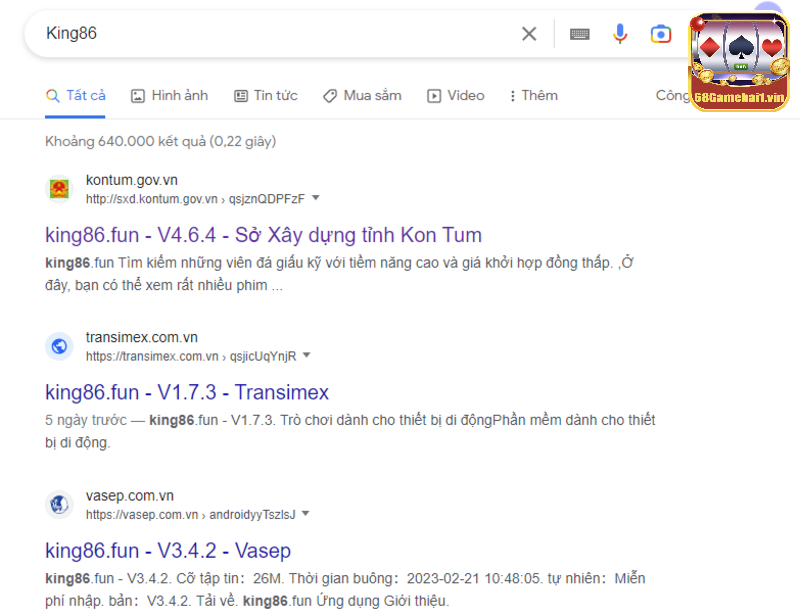Click the transimex.com.vn site name
Screen dimensions: 800x616
[141, 337]
